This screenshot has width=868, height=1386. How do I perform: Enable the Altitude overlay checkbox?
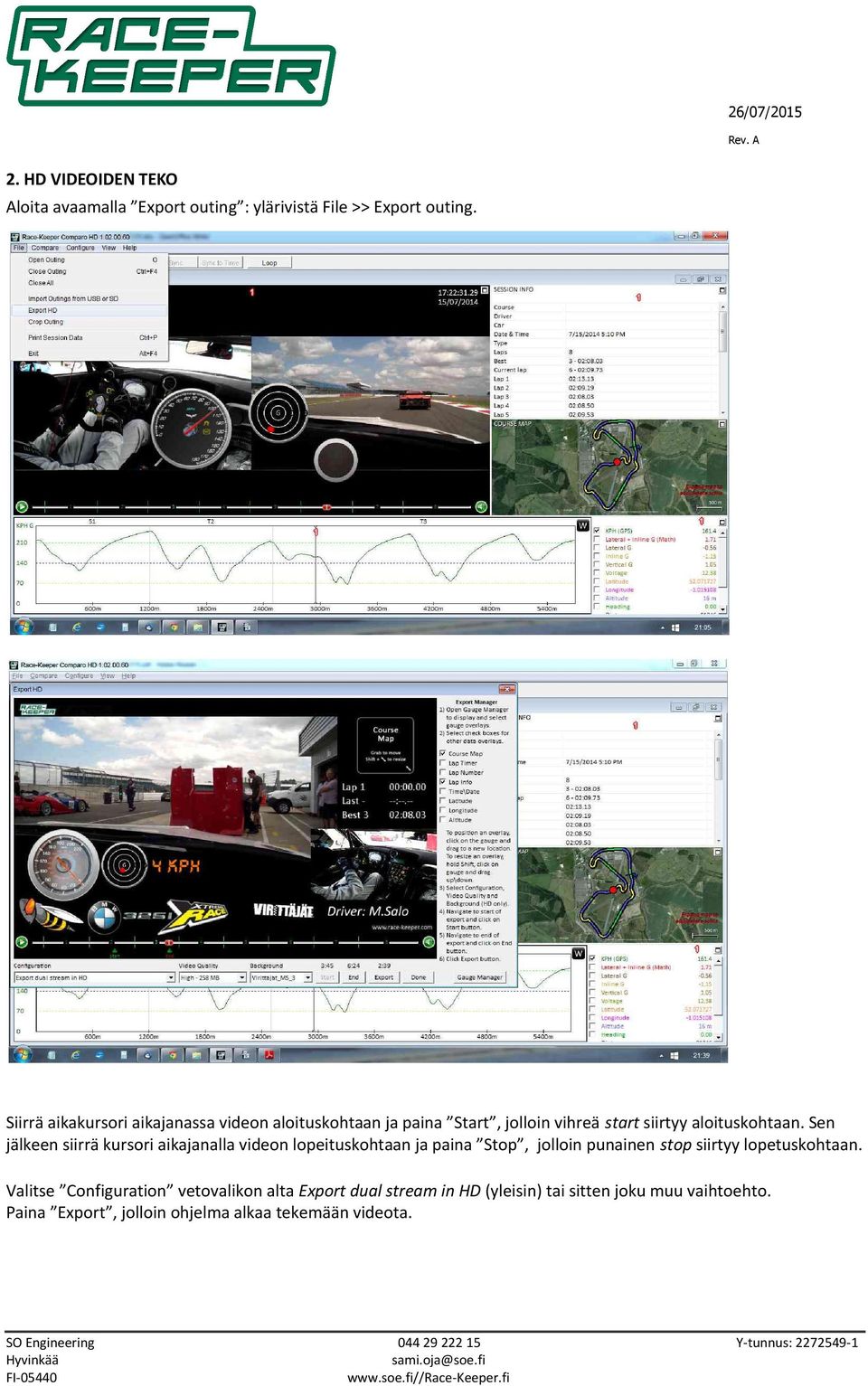point(443,820)
